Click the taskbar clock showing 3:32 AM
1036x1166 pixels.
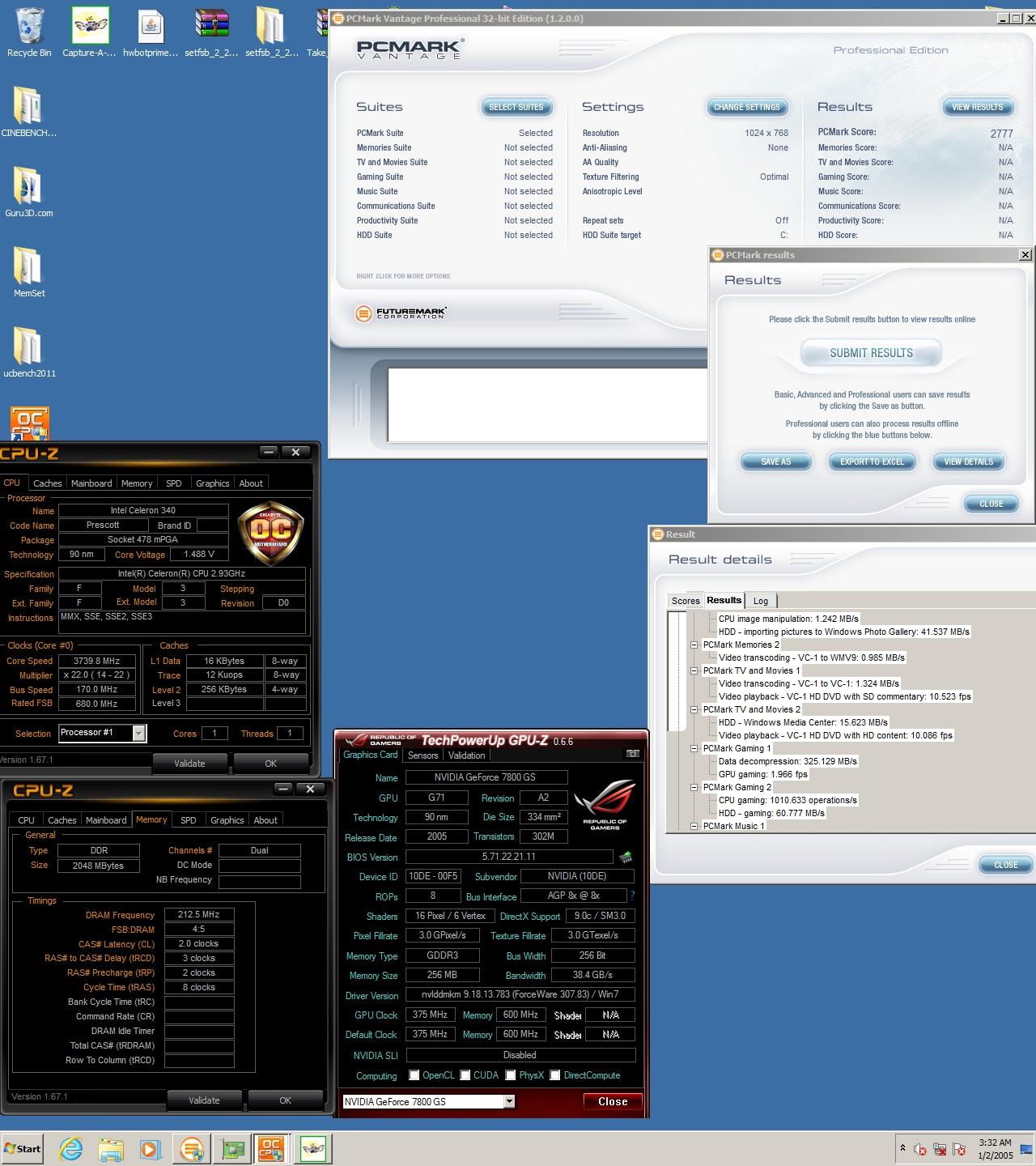[x=995, y=1149]
